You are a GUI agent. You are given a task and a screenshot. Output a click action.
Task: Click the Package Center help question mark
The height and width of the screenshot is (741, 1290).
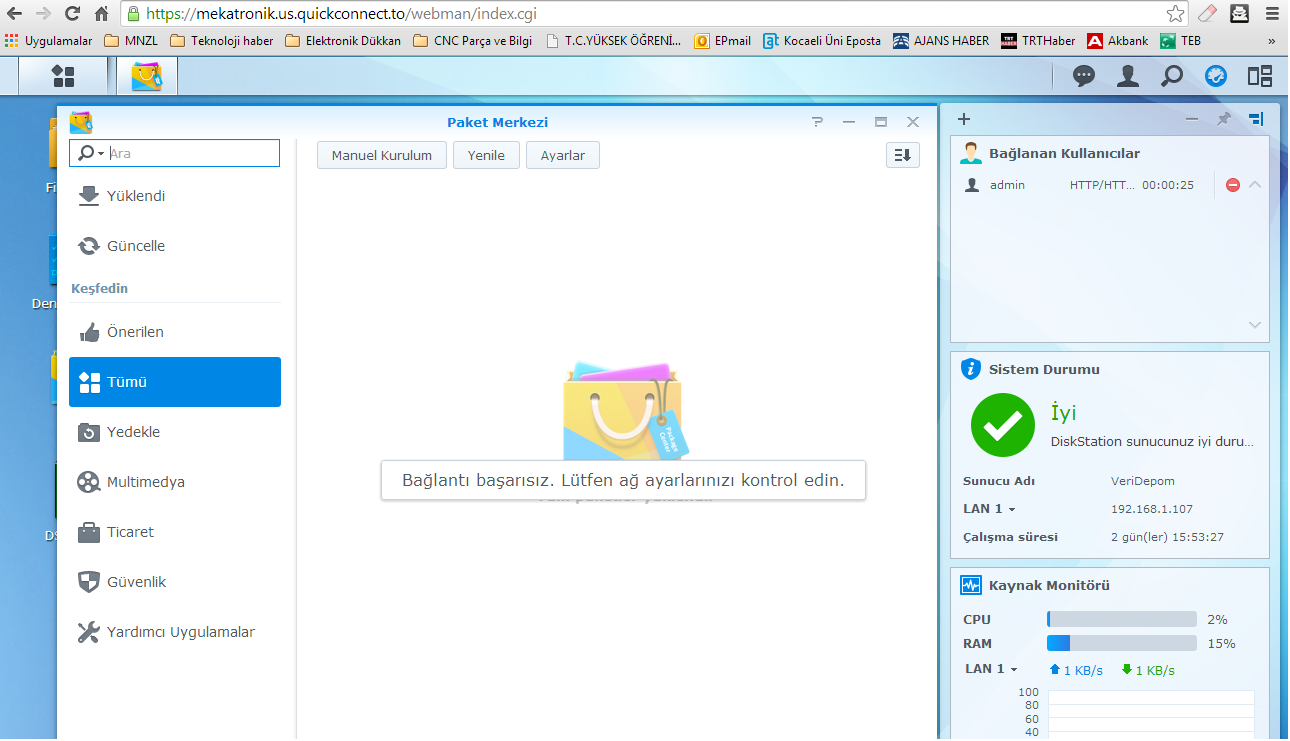pos(817,122)
